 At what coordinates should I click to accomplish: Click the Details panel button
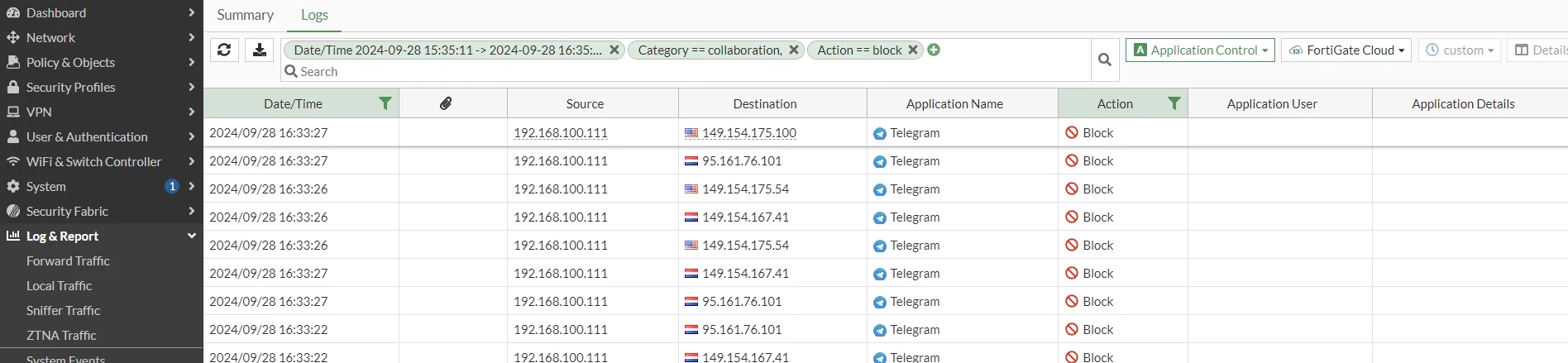coord(1538,50)
